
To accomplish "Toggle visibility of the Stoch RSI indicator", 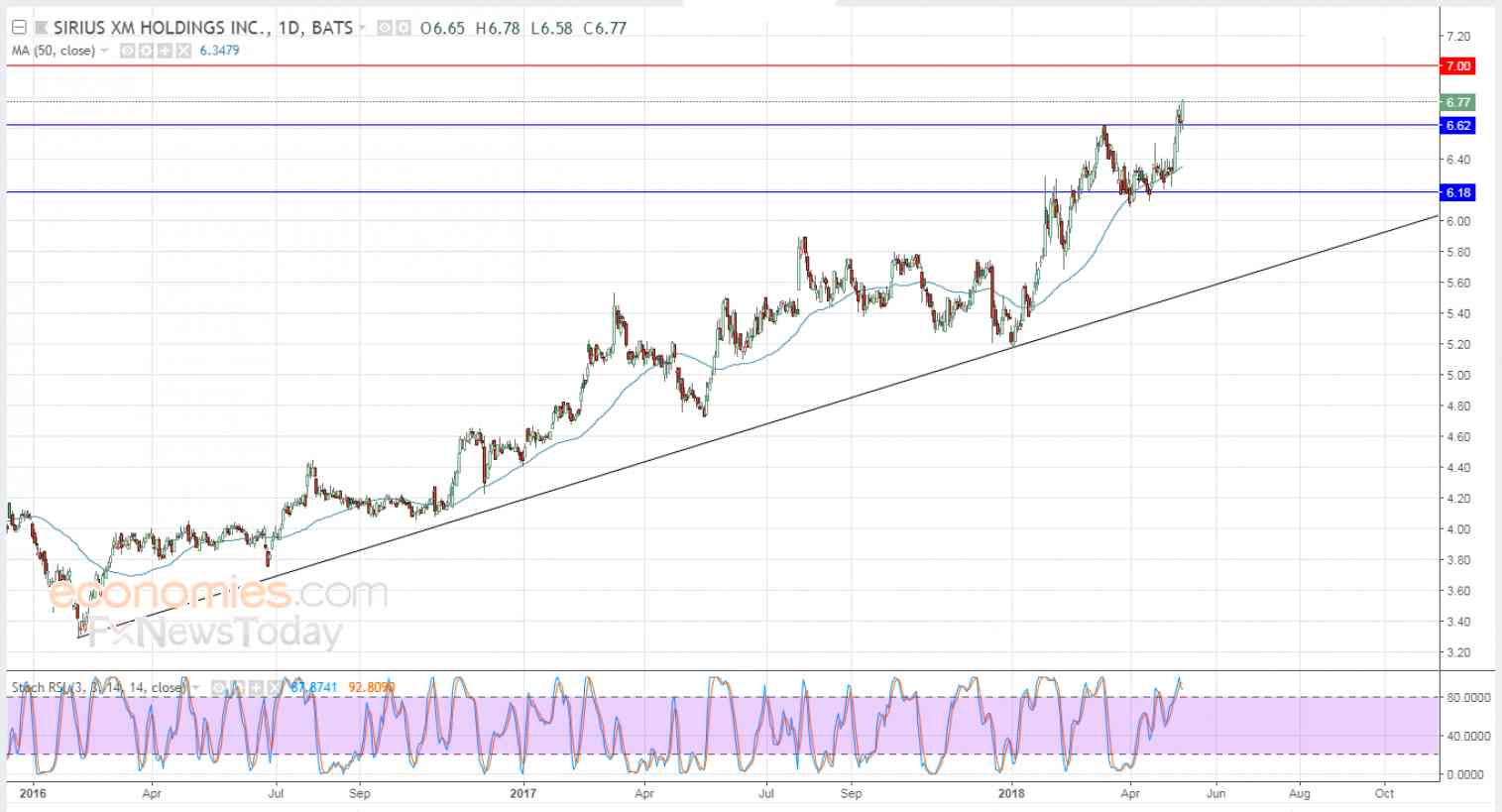I will 217,687.
